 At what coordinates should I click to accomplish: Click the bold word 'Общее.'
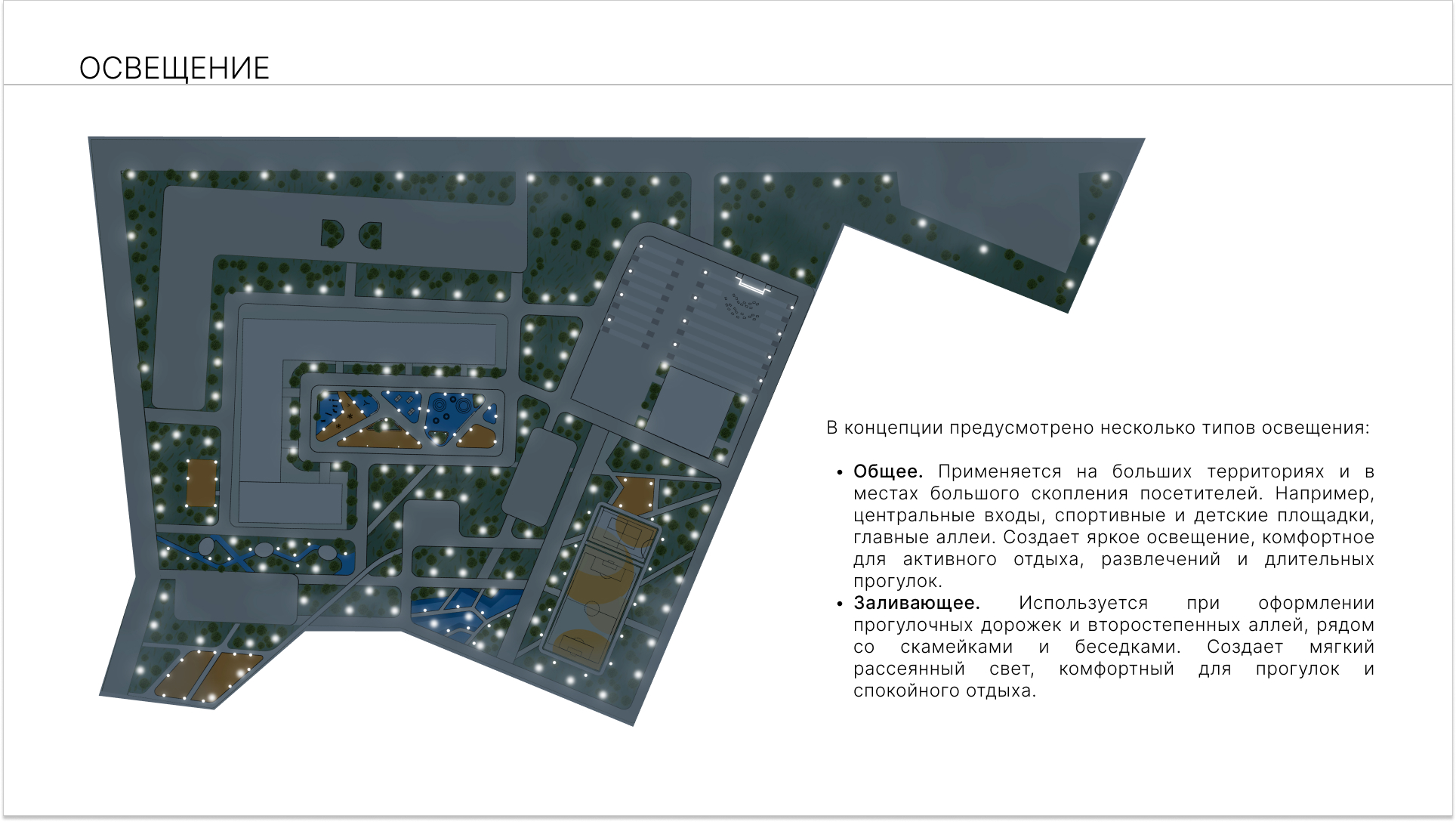coord(888,471)
